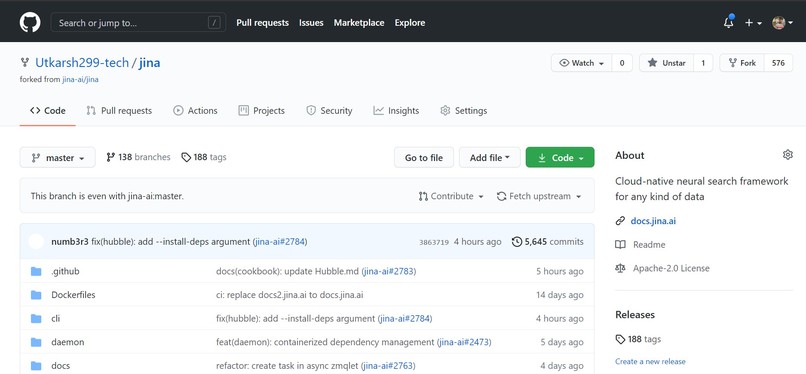
Task: Open the daemon folder
Action: click(x=67, y=342)
